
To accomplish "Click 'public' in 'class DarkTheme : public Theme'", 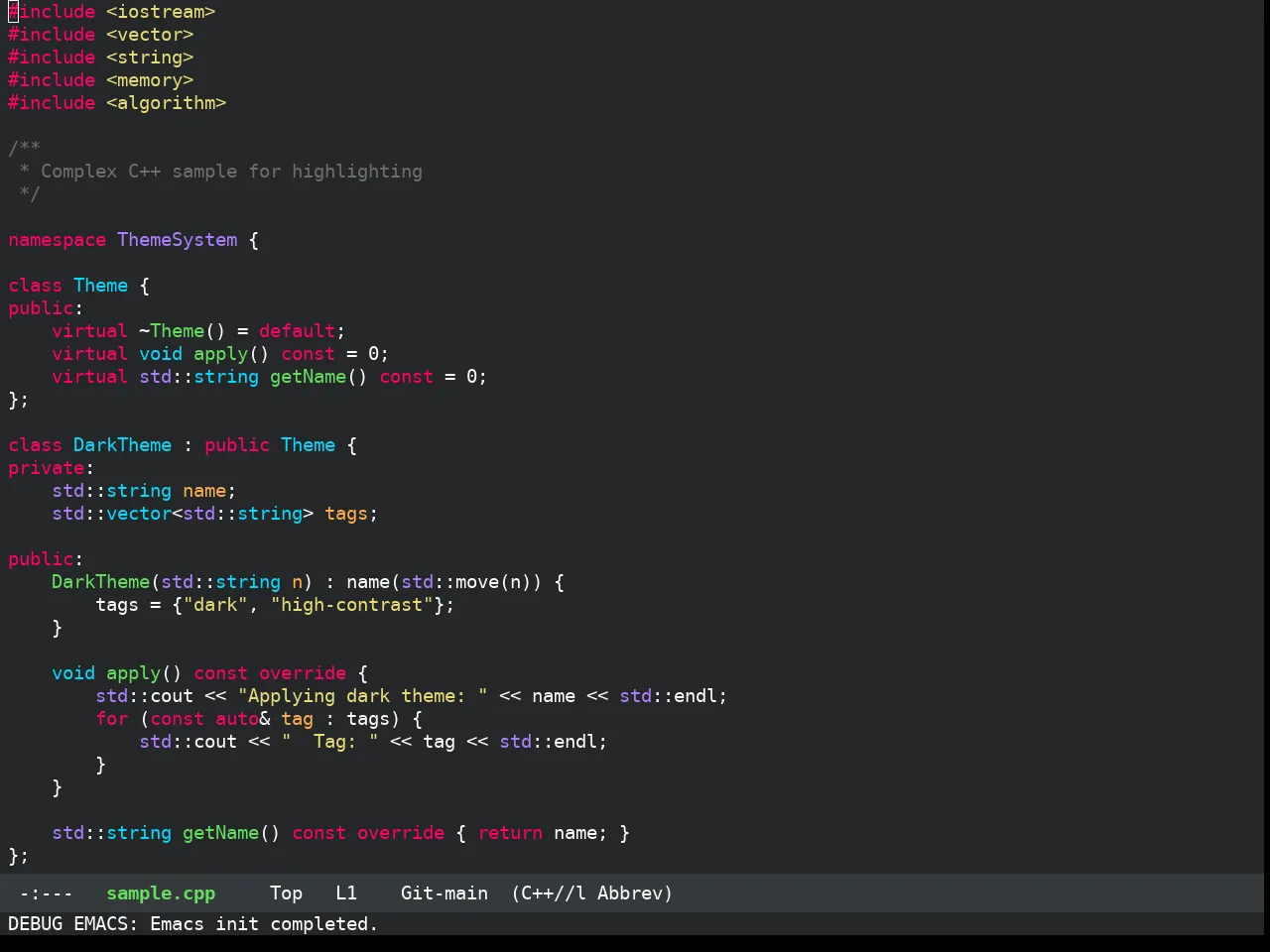I will pos(237,445).
